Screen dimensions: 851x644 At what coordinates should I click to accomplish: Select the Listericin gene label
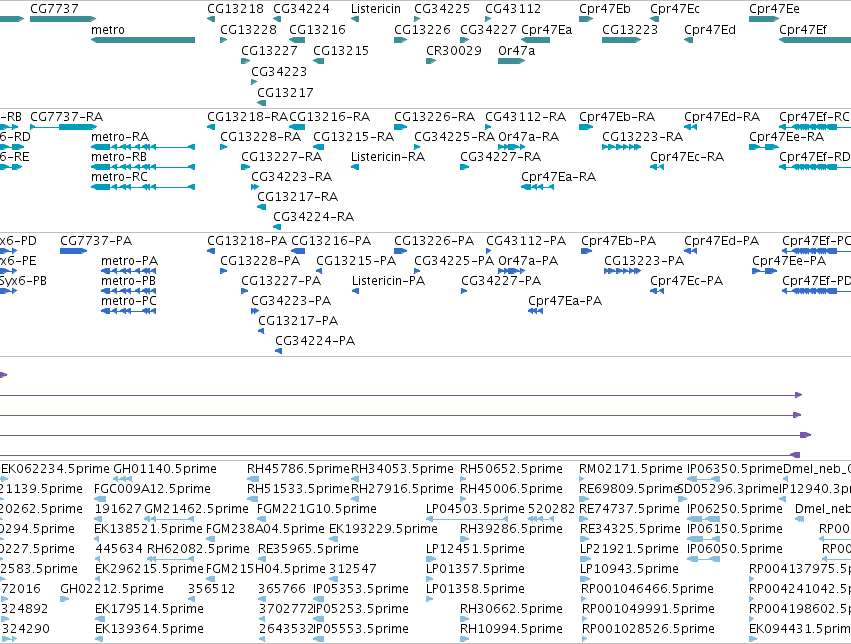[376, 9]
